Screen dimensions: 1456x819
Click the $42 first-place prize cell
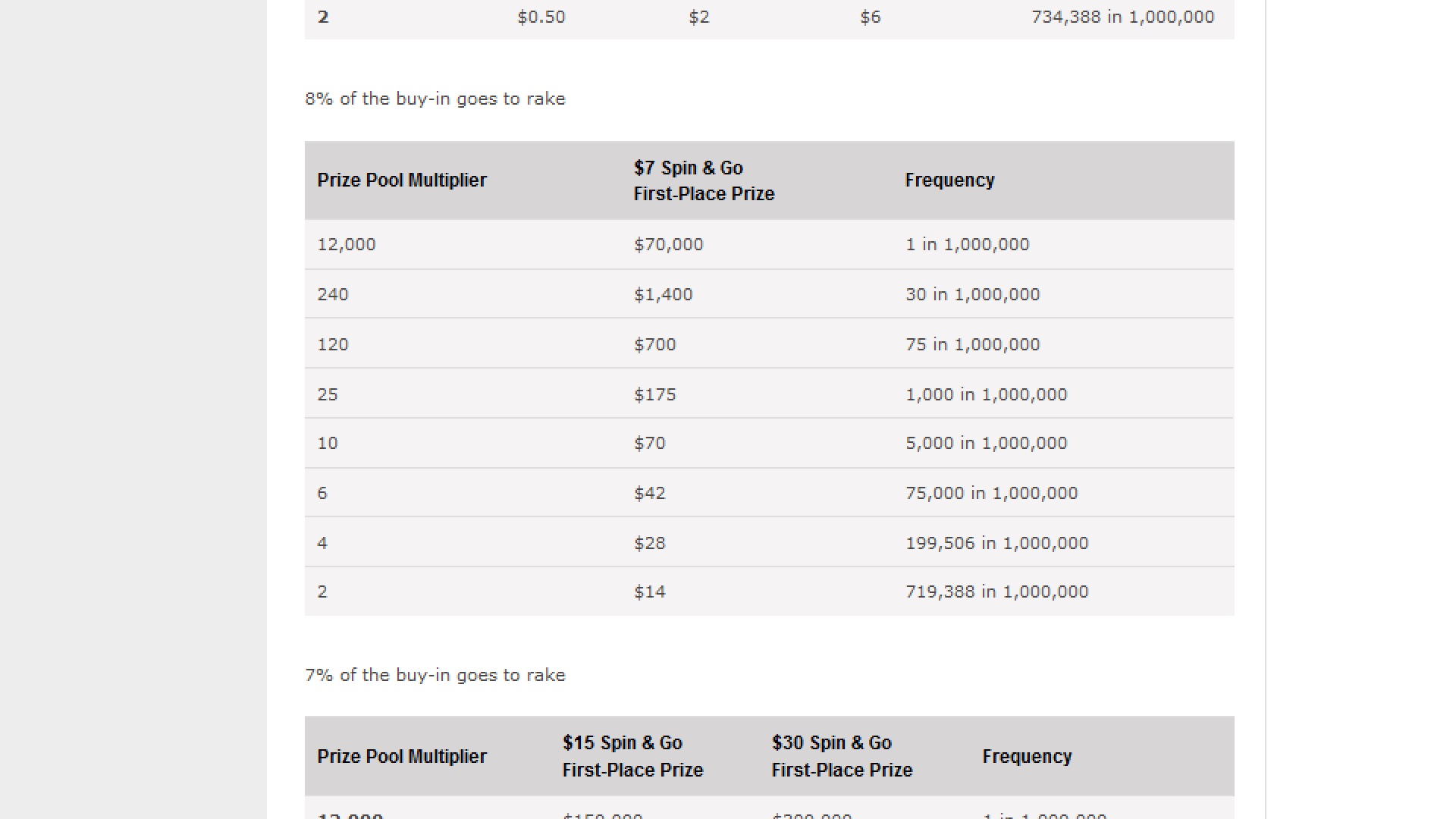click(x=649, y=493)
